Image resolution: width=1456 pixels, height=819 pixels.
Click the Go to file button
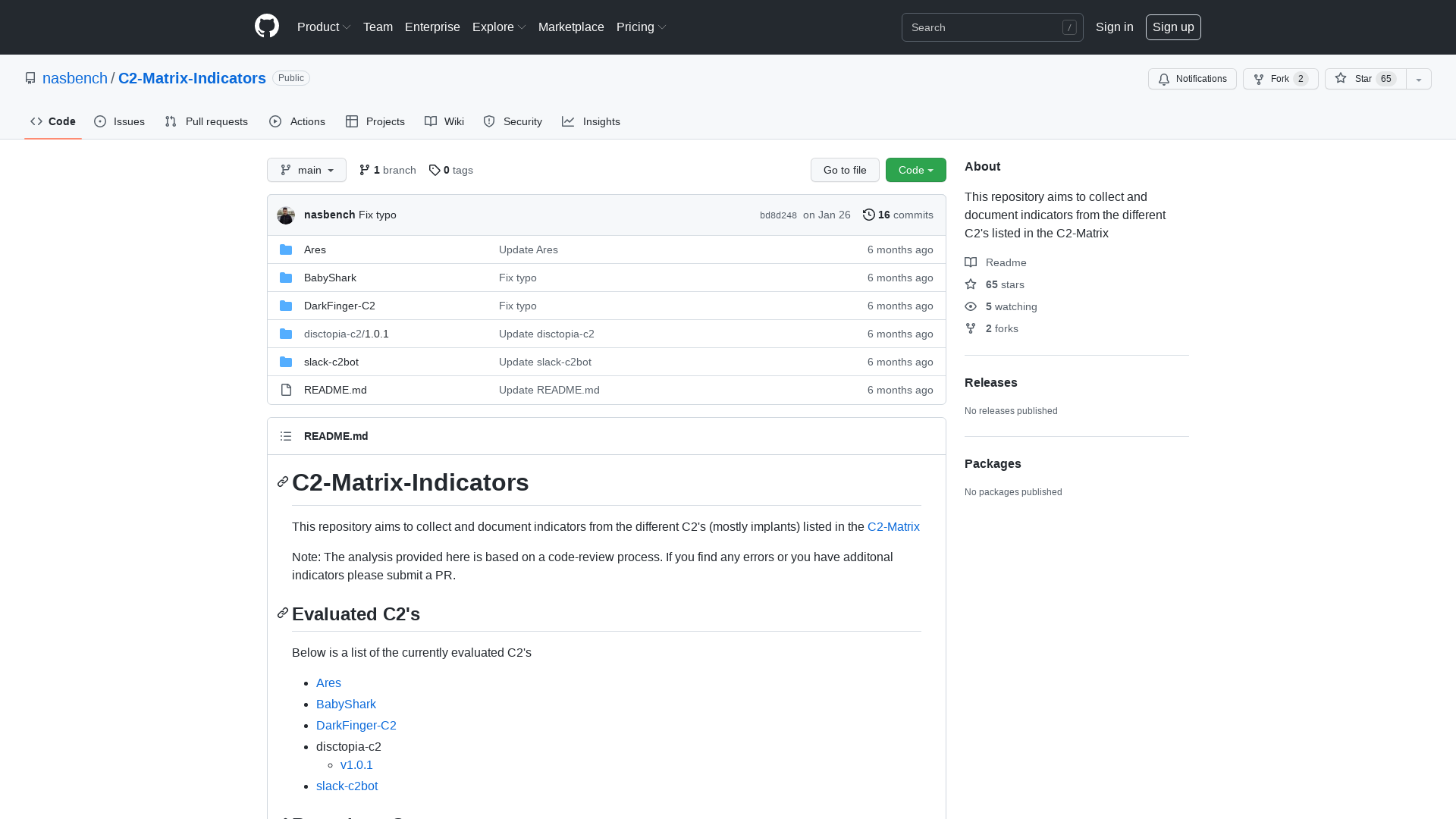845,170
